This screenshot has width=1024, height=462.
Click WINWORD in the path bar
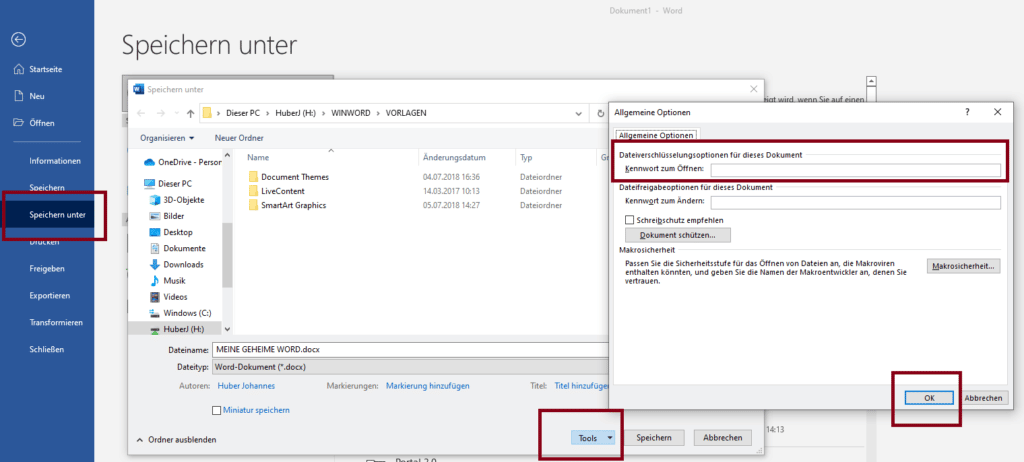pyautogui.click(x=351, y=113)
